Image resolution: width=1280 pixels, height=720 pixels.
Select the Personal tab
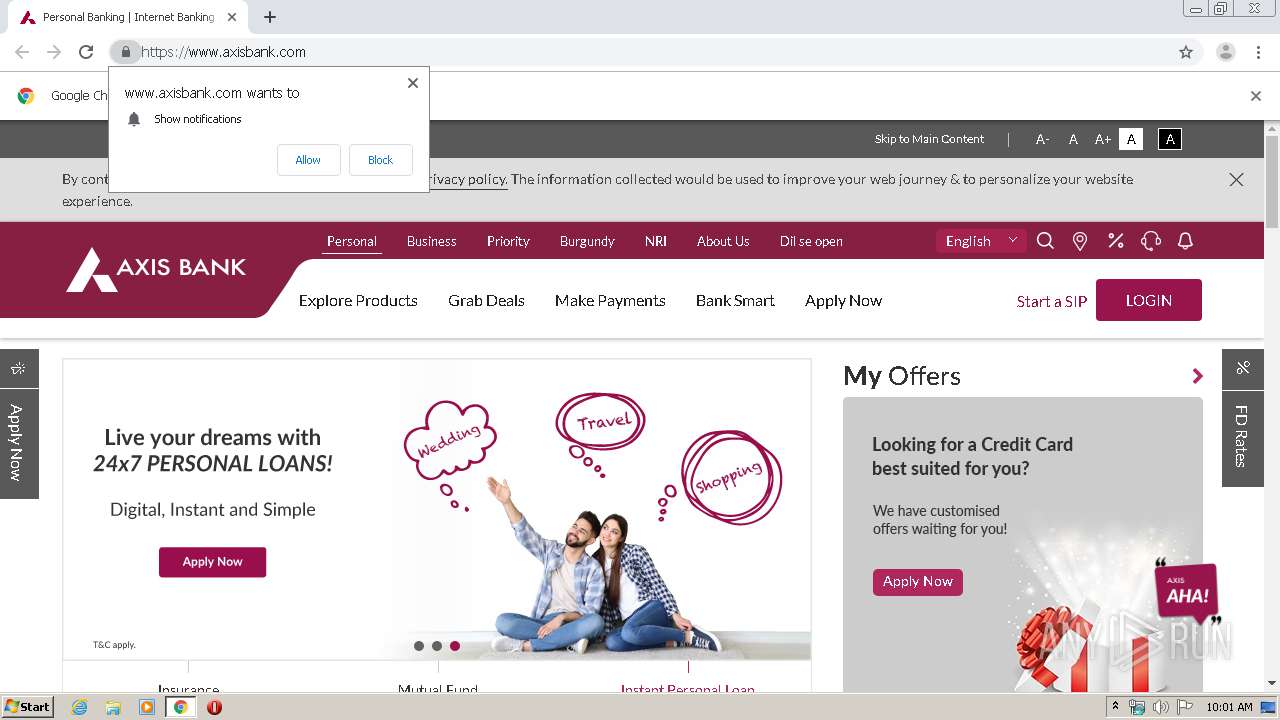click(x=352, y=241)
